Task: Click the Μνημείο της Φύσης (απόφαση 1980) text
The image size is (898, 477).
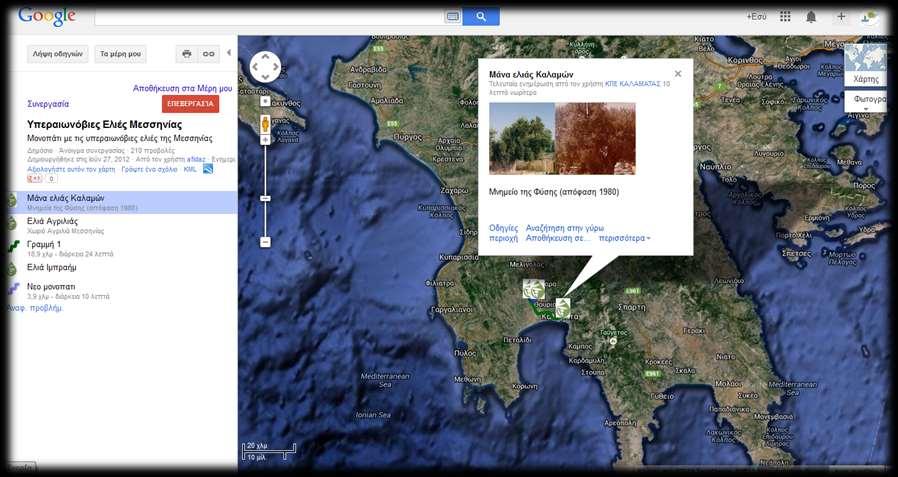Action: pyautogui.click(x=554, y=192)
